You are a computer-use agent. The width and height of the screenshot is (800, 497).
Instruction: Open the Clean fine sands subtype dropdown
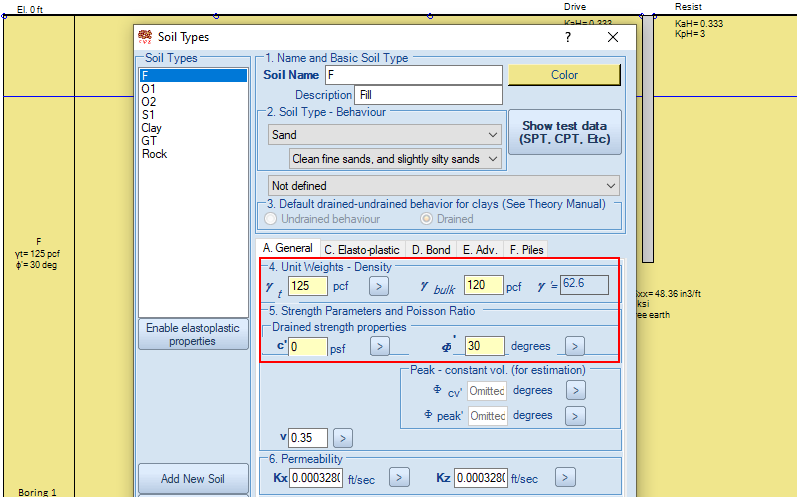395,159
